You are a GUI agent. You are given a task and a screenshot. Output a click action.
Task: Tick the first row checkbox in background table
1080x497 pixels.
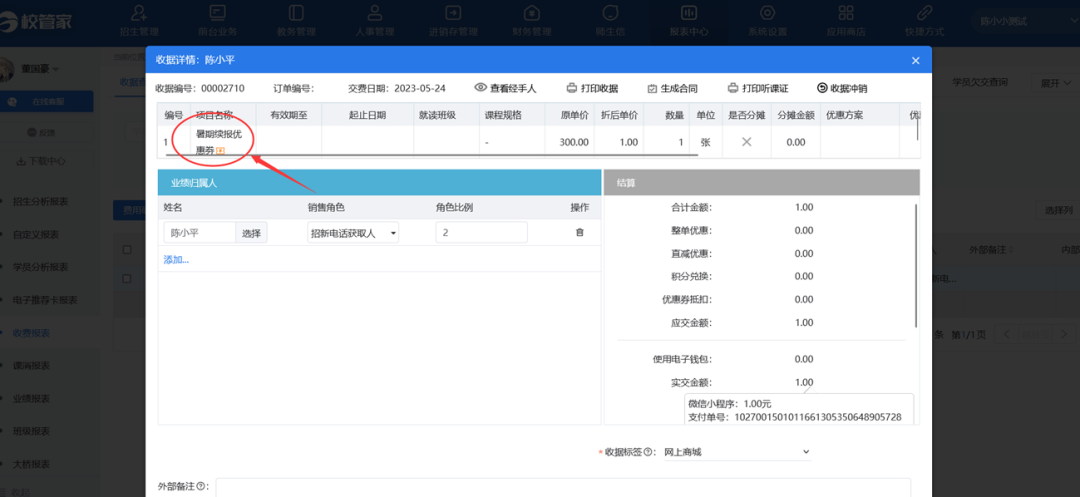126,279
